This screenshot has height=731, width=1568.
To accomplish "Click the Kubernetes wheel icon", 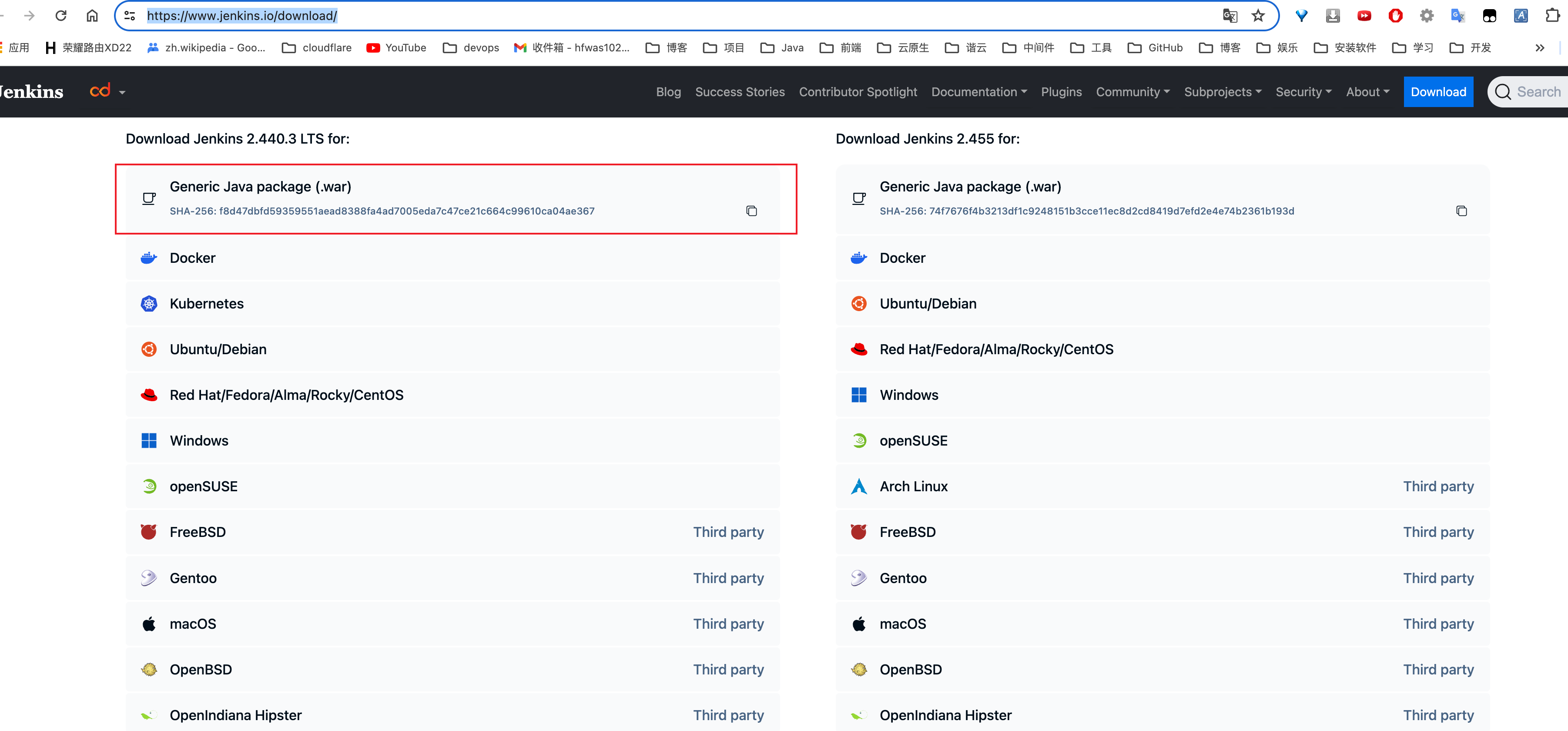I will click(x=149, y=304).
